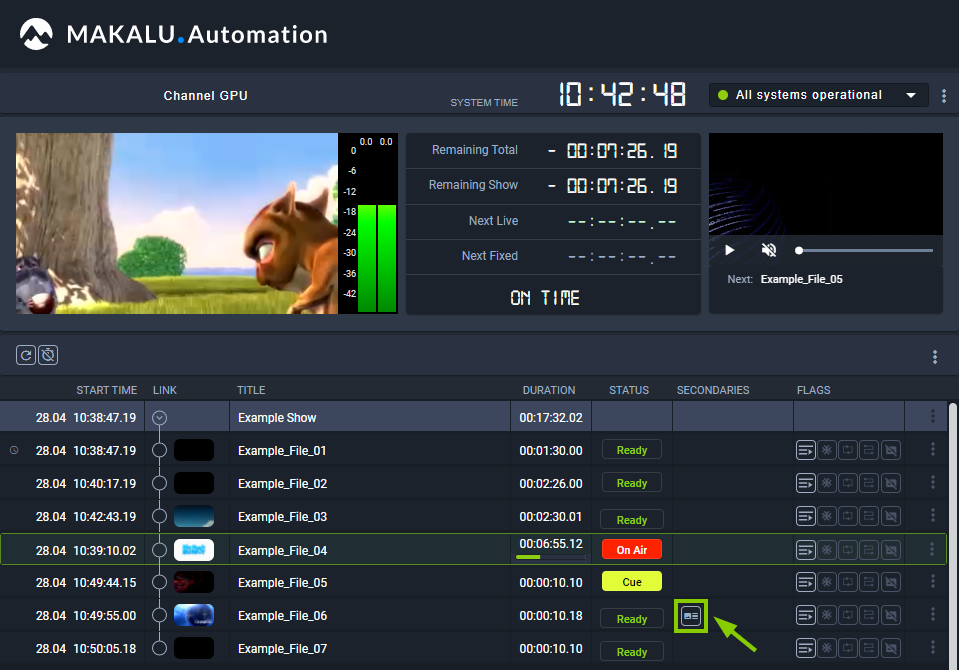Toggle the snowflake freeze flag on Example_File_01
The image size is (959, 670).
point(827,450)
